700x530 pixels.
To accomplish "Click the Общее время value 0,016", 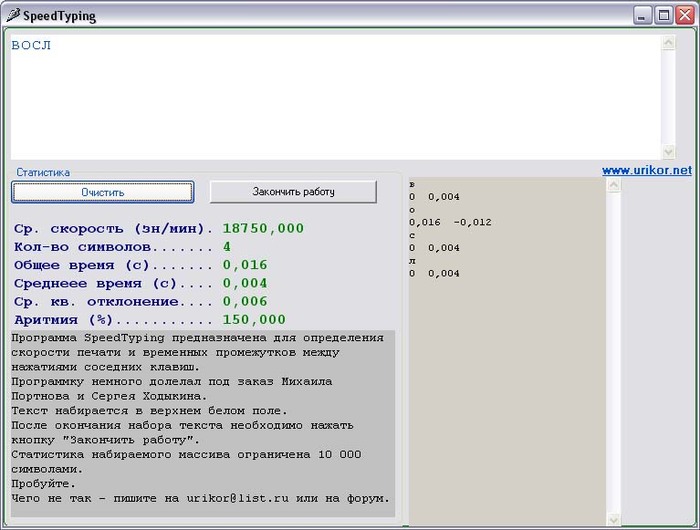I will [x=245, y=265].
